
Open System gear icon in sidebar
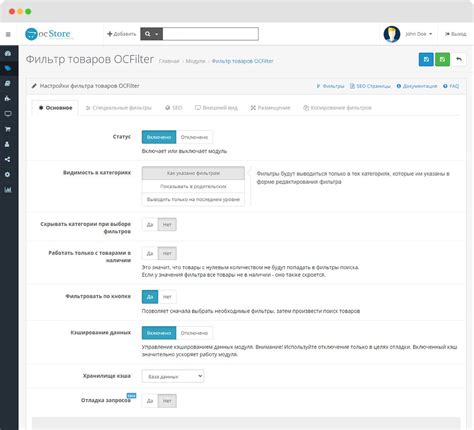click(8, 174)
